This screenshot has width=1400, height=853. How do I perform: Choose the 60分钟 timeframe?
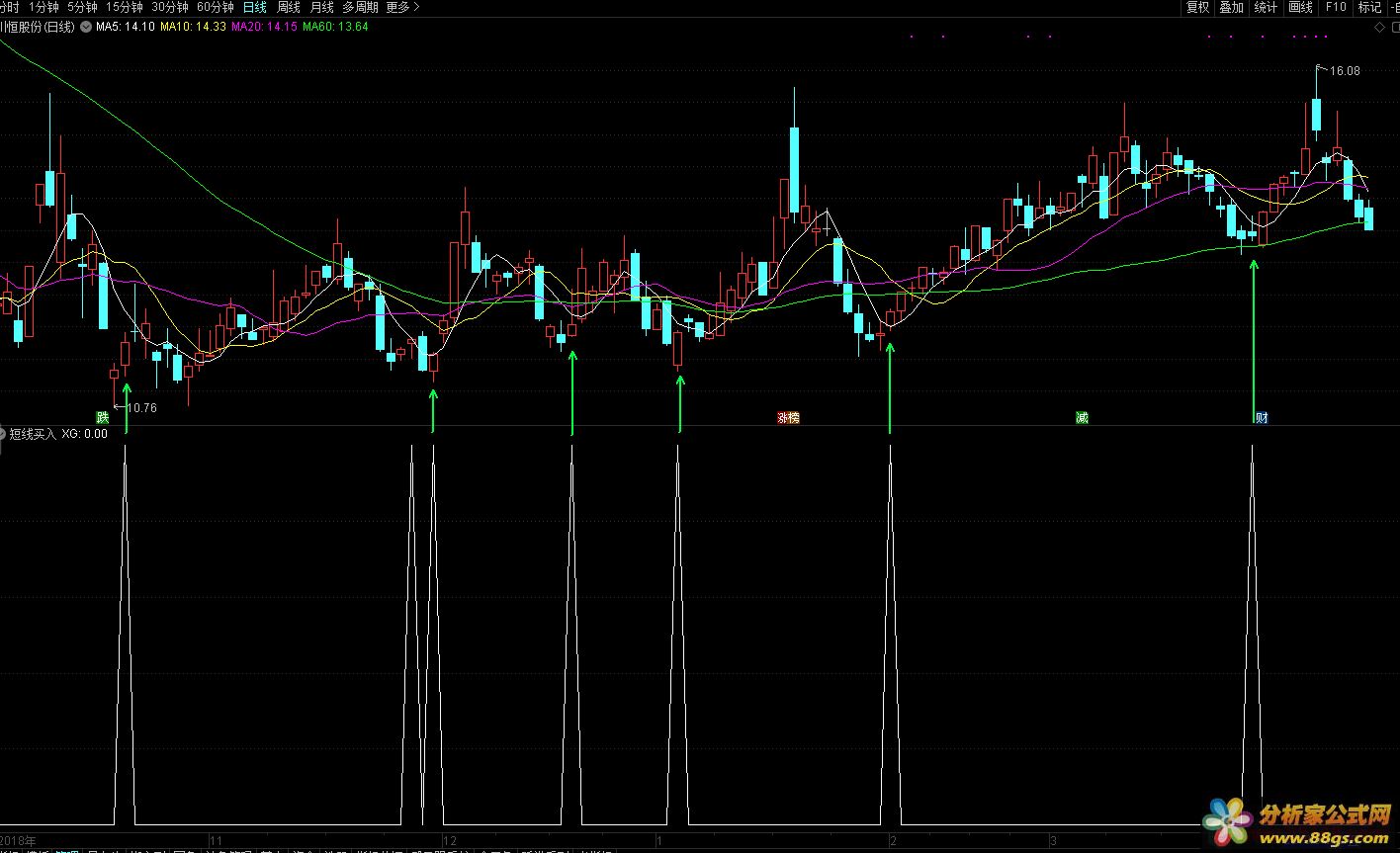(x=216, y=7)
